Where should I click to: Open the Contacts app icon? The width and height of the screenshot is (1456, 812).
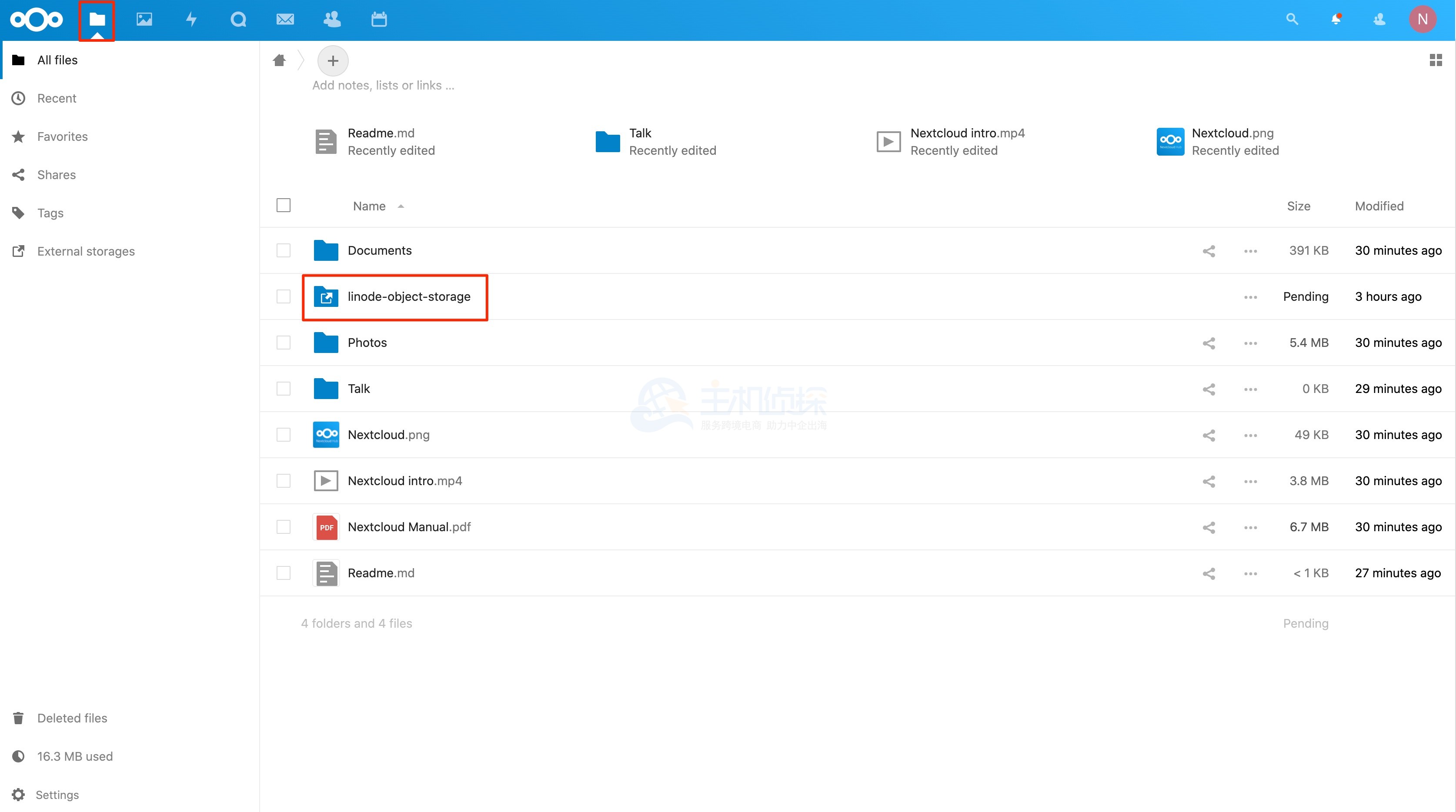(332, 20)
